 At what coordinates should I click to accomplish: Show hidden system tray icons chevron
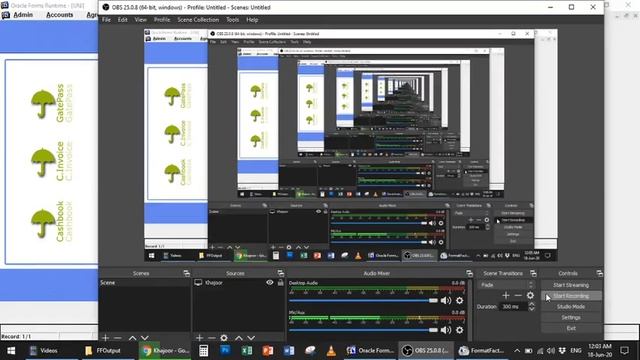517,351
